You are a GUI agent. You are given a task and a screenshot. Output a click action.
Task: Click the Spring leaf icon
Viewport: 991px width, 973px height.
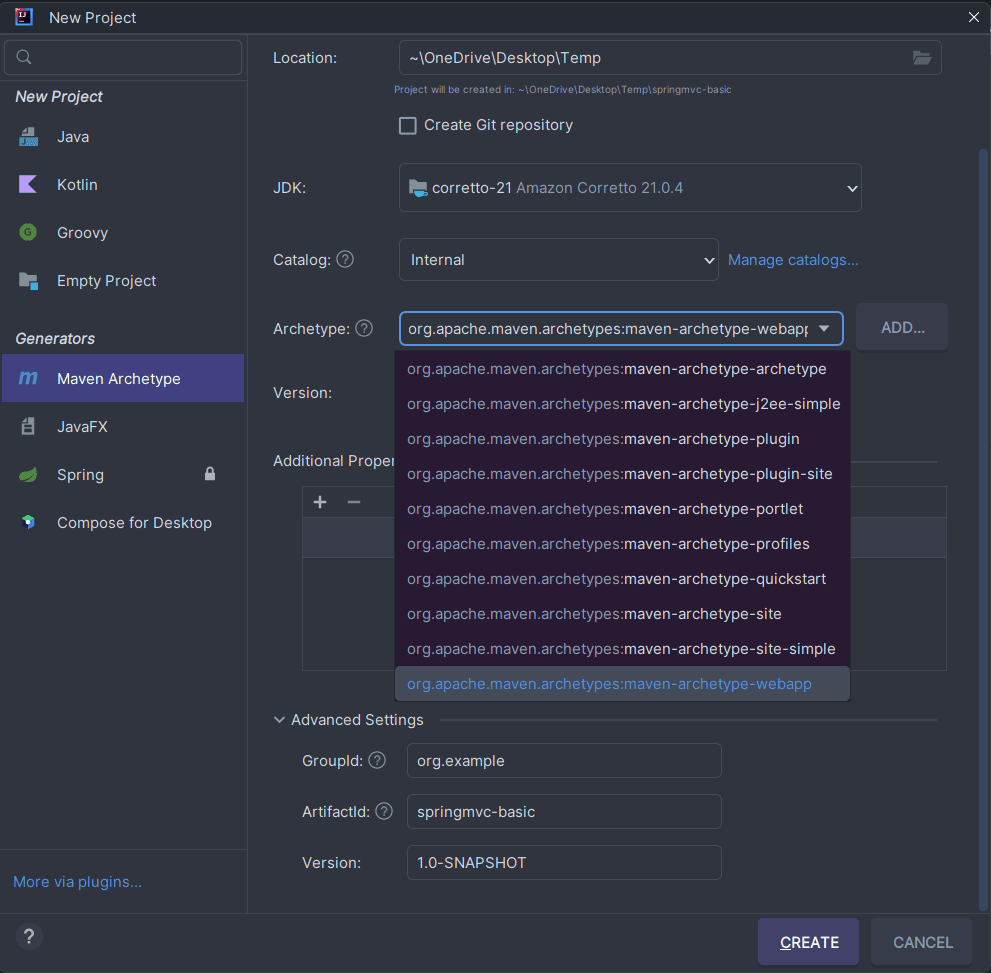click(28, 474)
